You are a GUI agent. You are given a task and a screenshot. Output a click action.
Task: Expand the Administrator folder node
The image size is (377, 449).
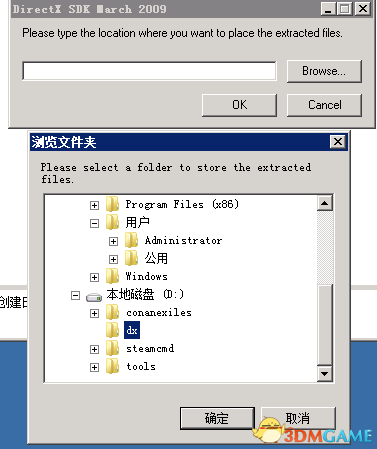tap(113, 241)
